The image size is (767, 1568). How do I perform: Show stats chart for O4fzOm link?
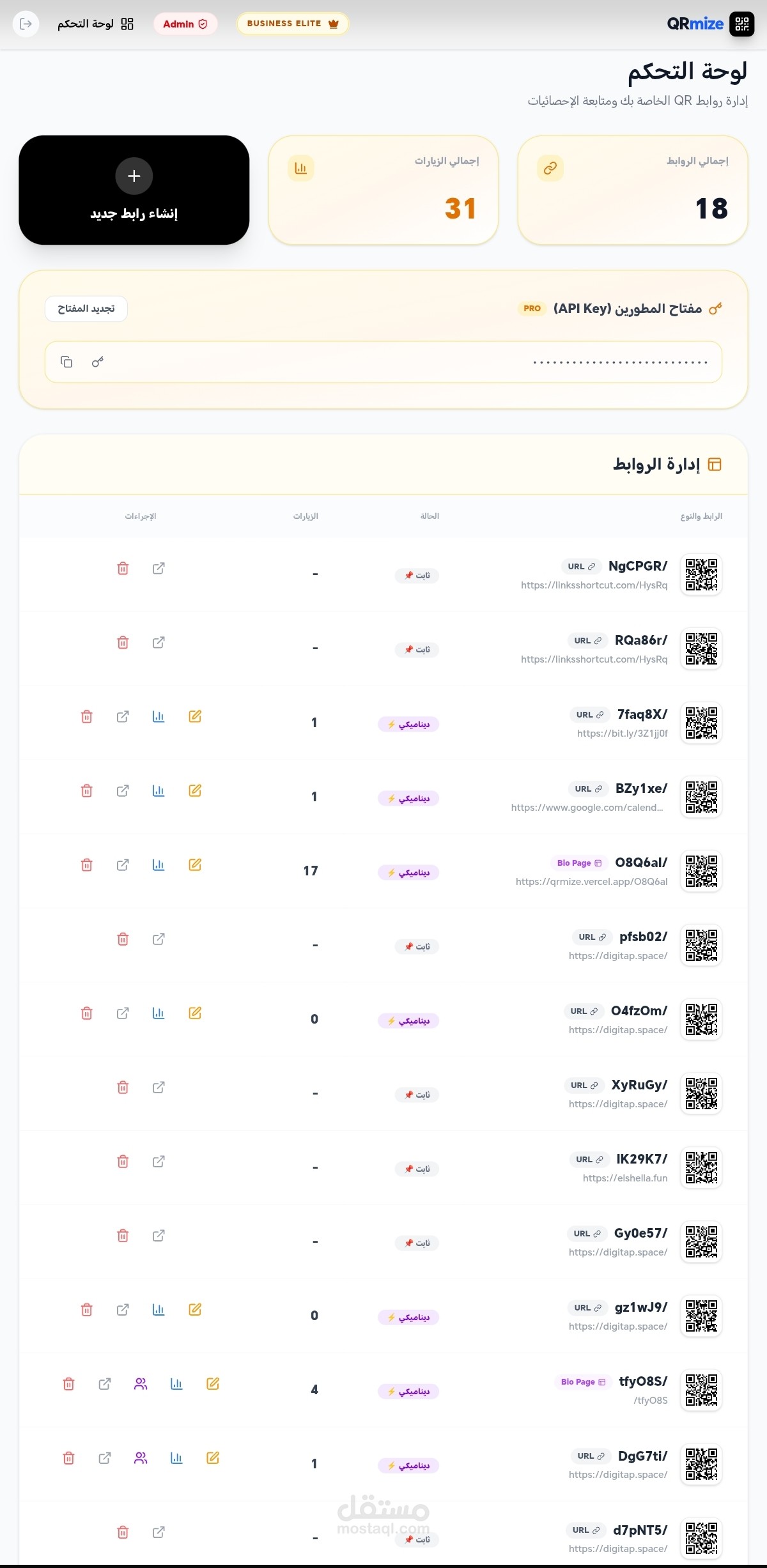tap(159, 1013)
